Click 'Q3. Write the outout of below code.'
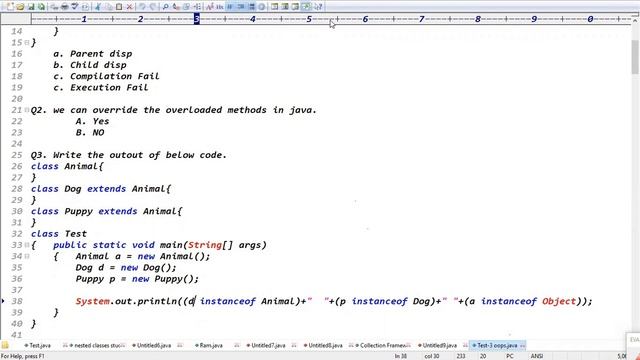Screen dimensions: 640x360 tap(129, 155)
